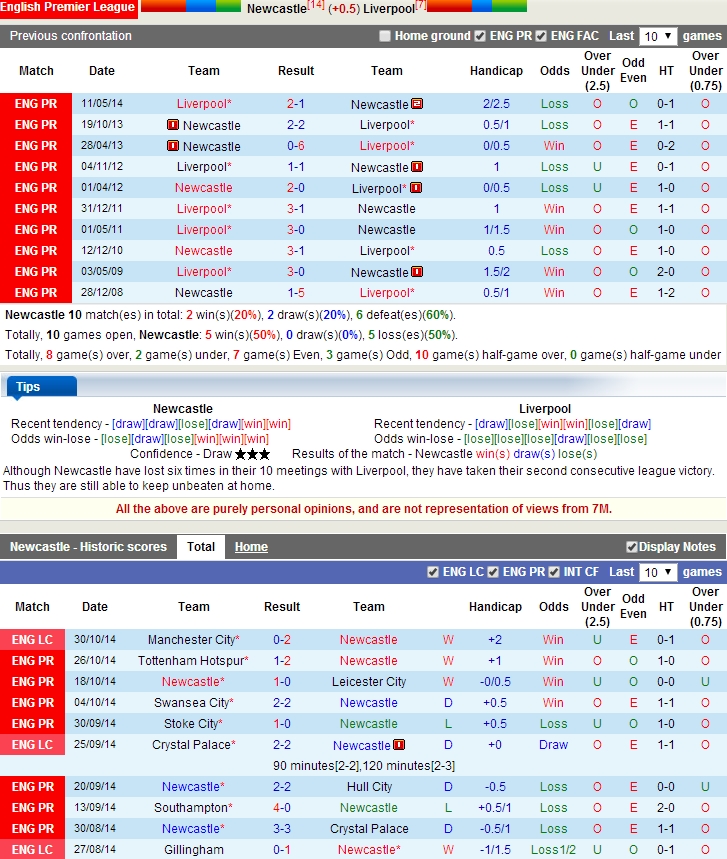Open the 1-5 result from 28/12/08
This screenshot has height=859, width=727.
pyautogui.click(x=296, y=293)
